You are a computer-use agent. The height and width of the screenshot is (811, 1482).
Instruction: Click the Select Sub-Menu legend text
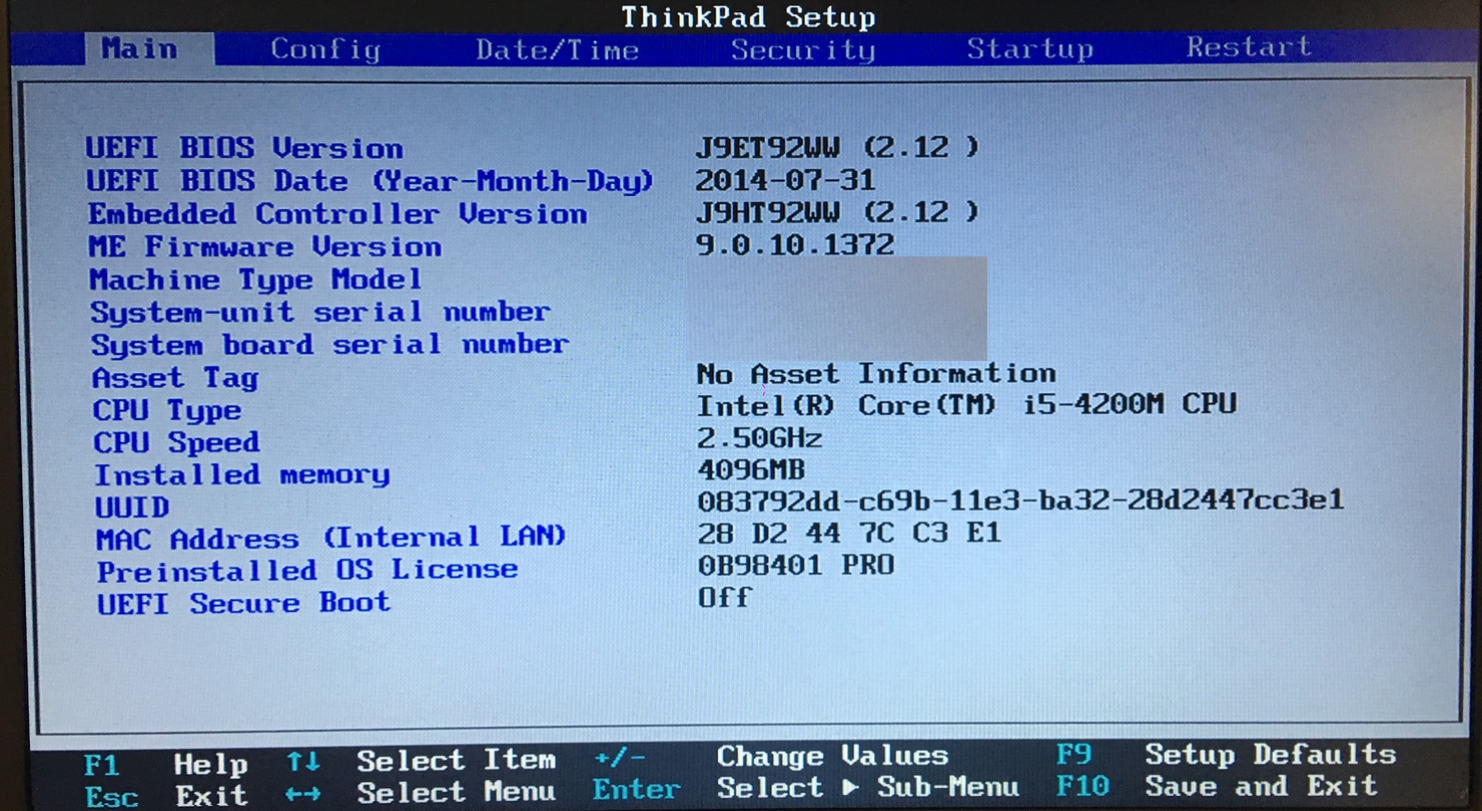(868, 788)
